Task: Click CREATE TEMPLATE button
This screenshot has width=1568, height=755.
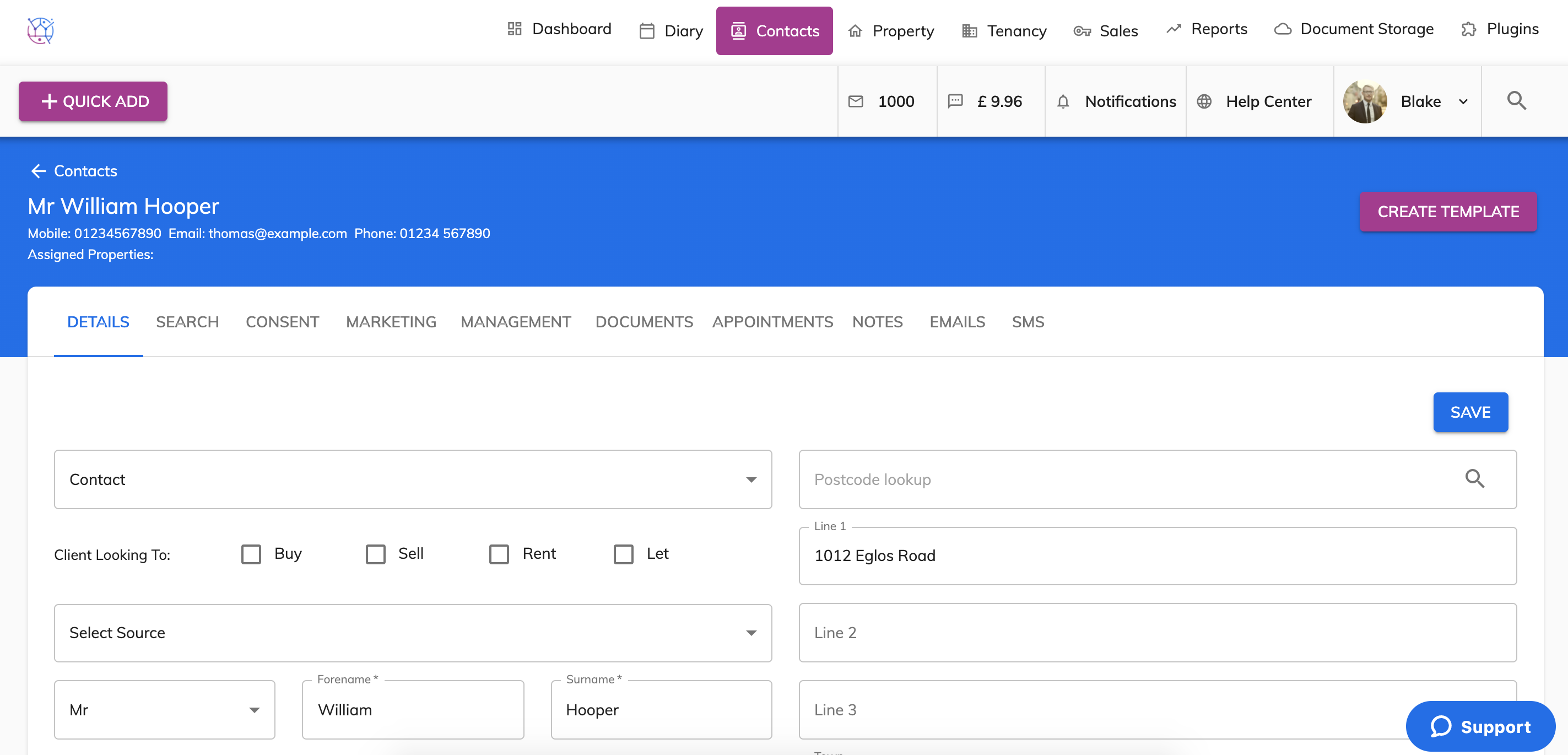Action: click(x=1447, y=211)
